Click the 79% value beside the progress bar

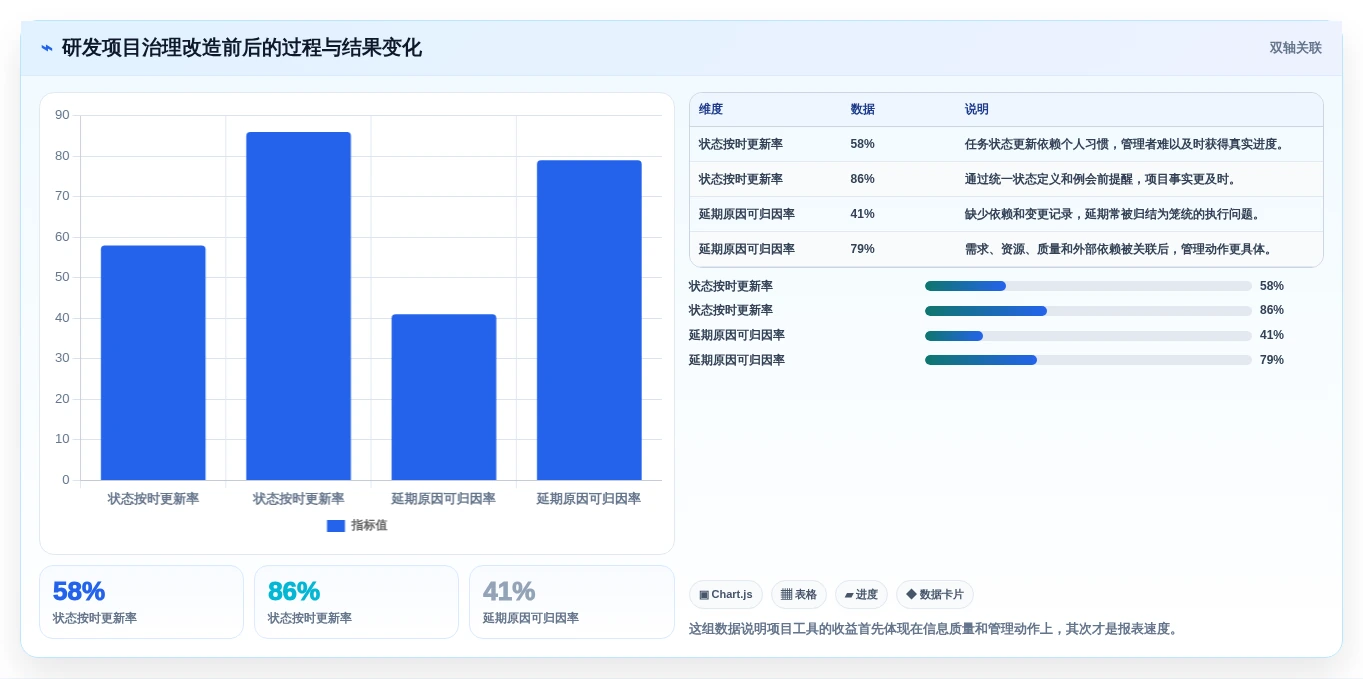[x=1272, y=360]
